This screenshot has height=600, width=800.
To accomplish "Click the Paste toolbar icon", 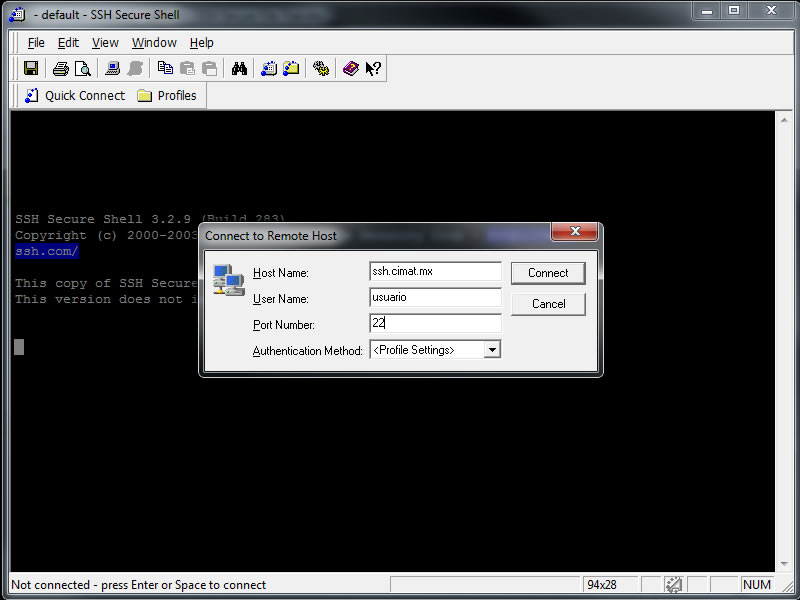I will [x=187, y=68].
